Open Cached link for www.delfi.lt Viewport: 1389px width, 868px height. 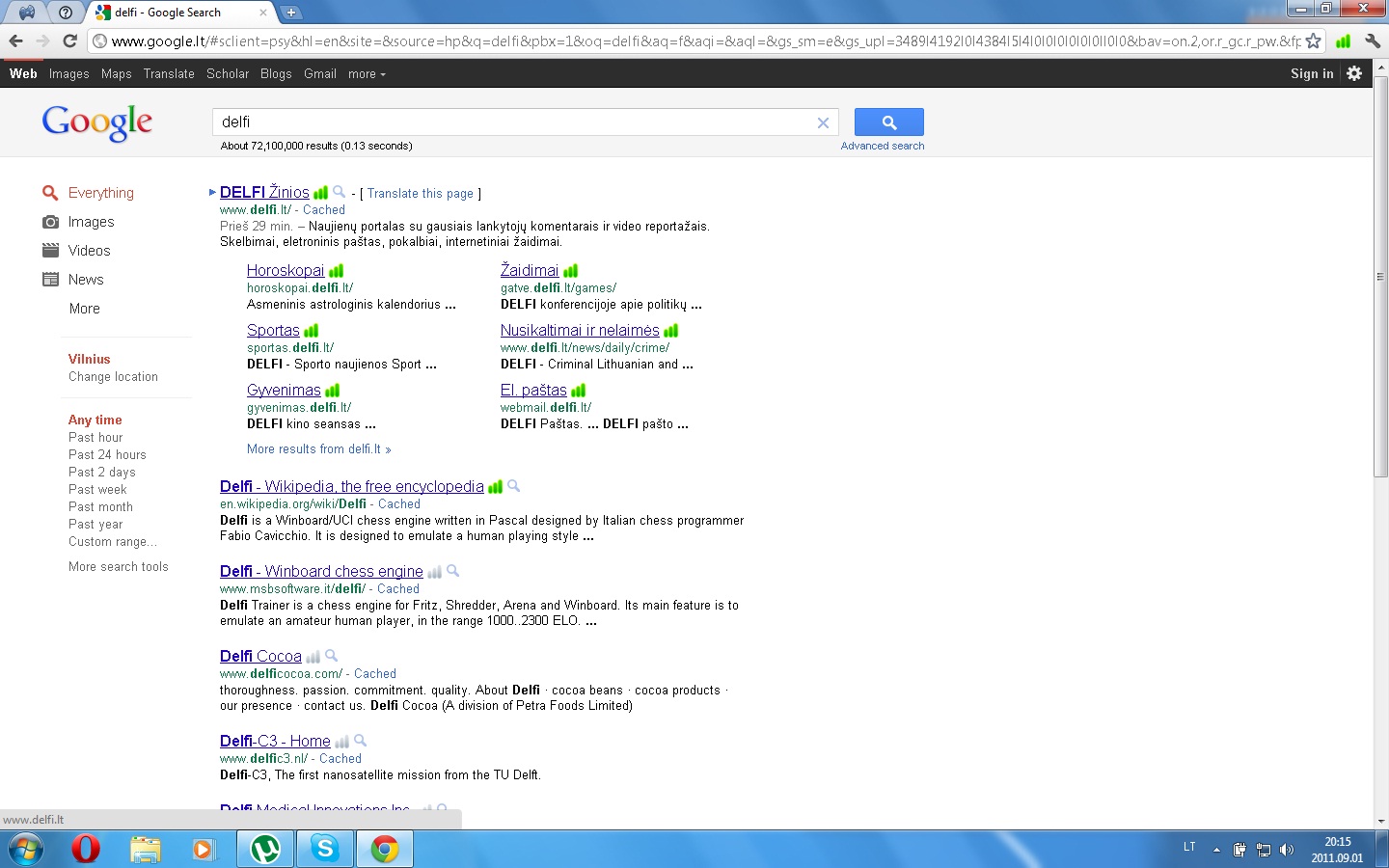324,210
